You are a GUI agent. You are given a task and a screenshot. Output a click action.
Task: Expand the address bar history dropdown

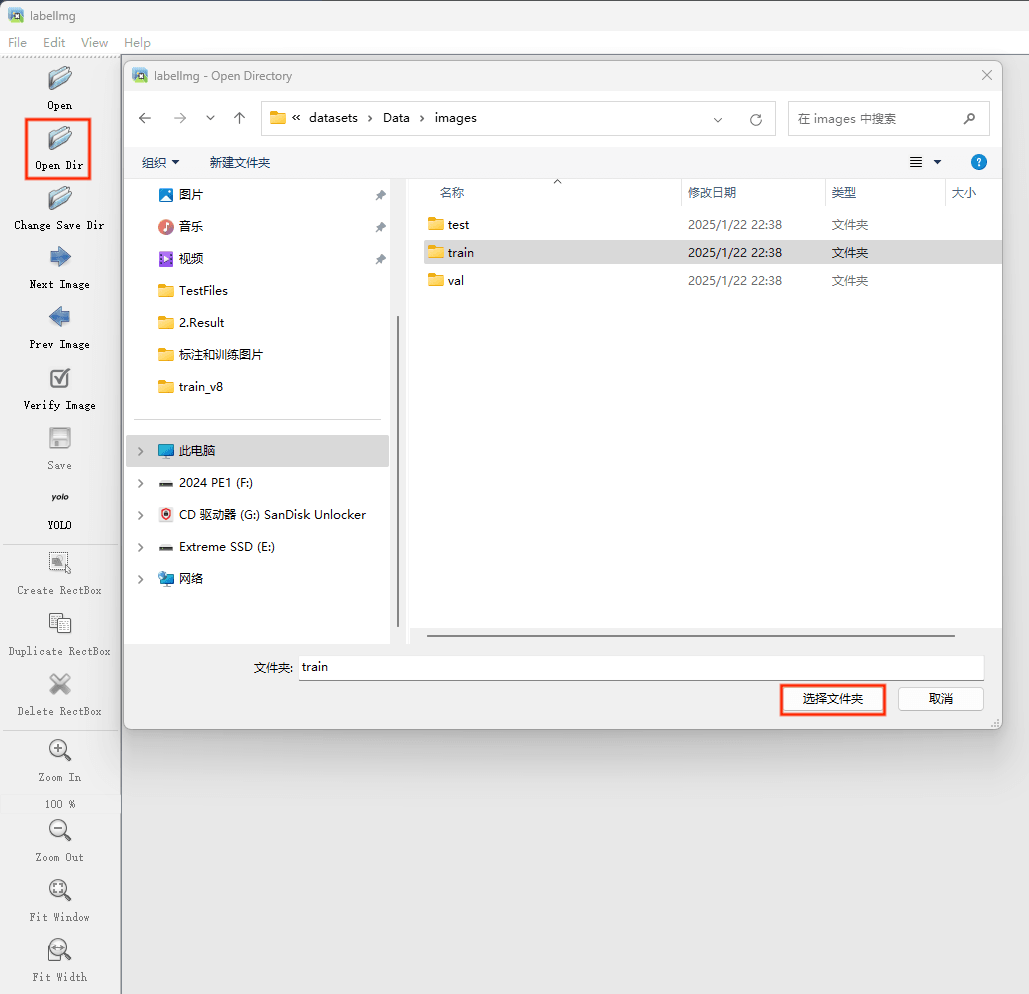coord(718,119)
